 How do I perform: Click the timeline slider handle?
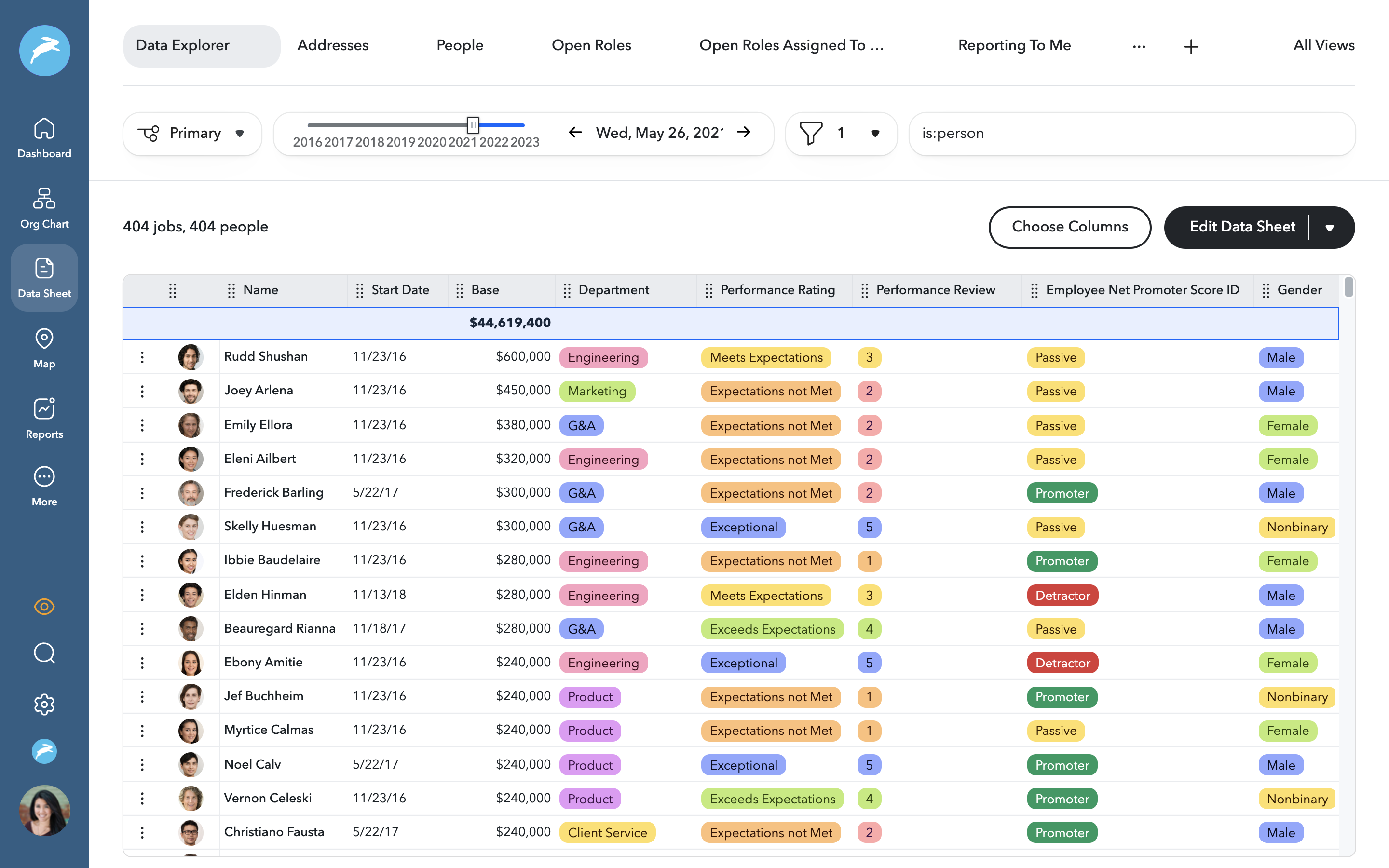[472, 124]
